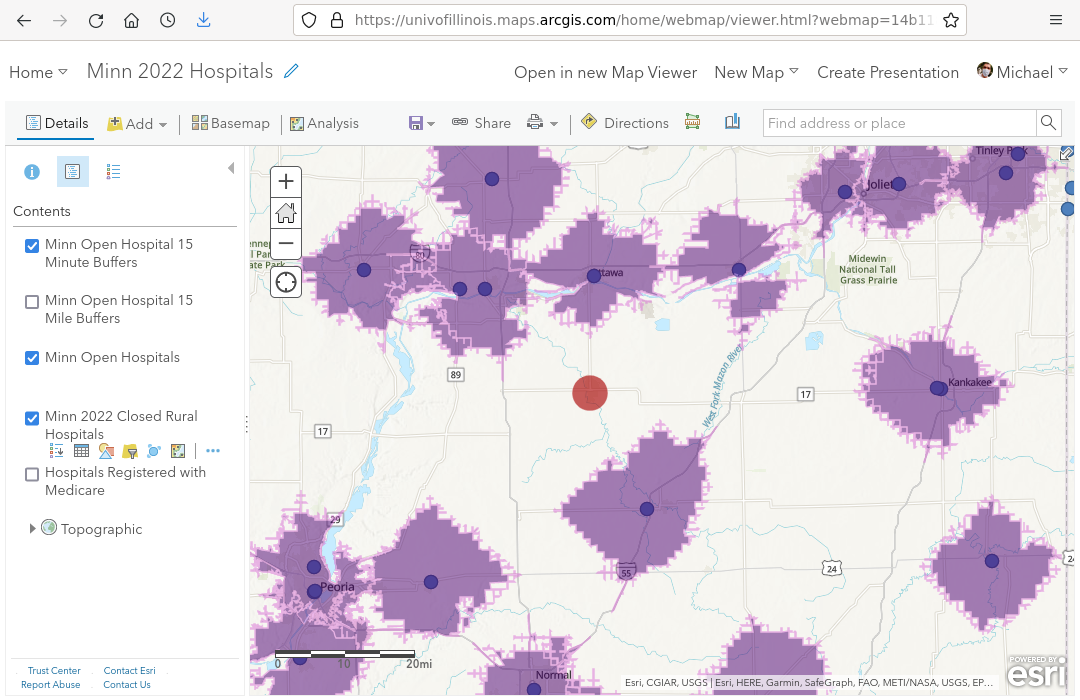Open the Bookmarks tool
The image size is (1080, 700).
coord(732,123)
